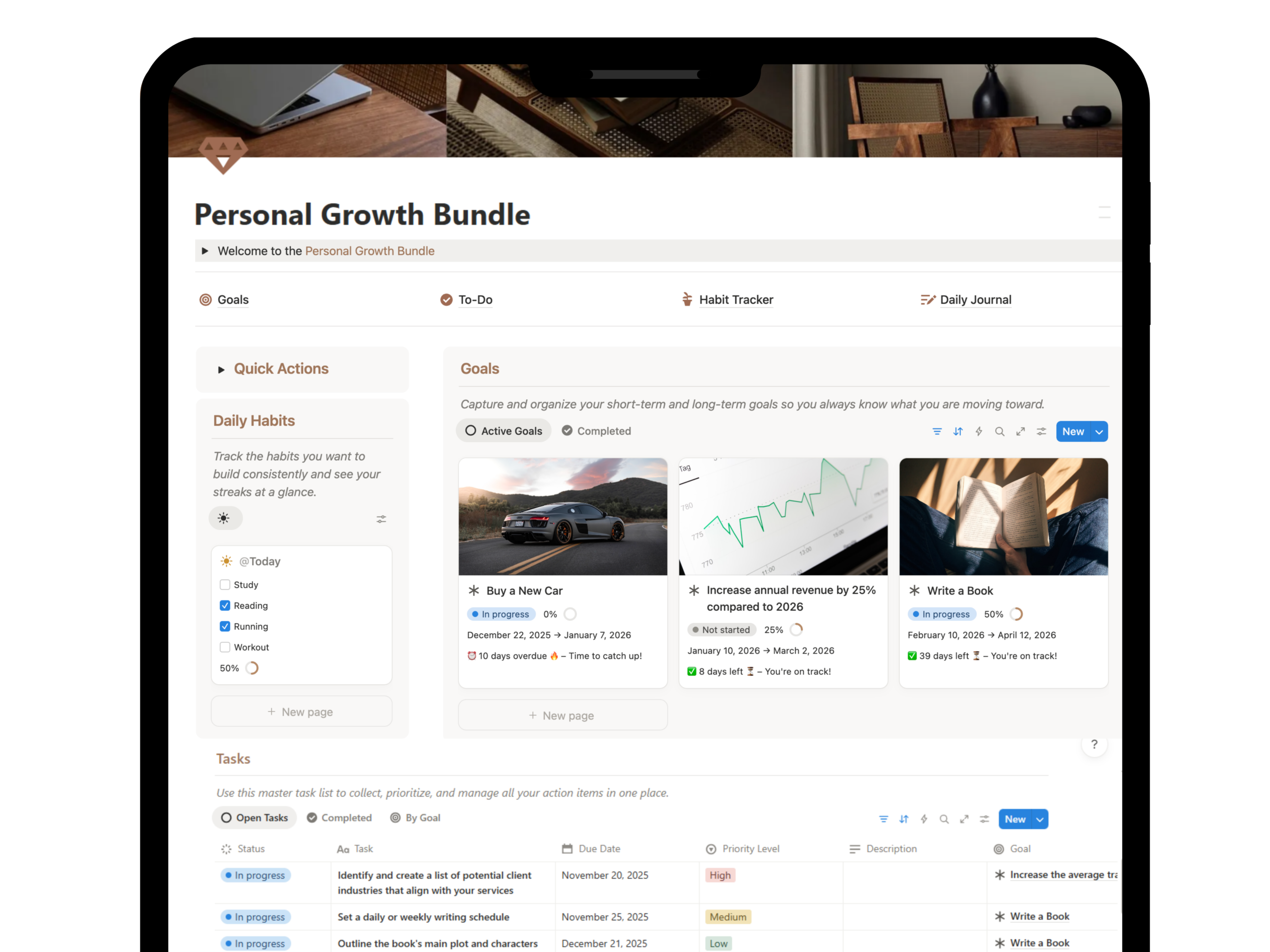The image size is (1270, 952).
Task: Click the sort icon in Goals toolbar
Action: 957,431
